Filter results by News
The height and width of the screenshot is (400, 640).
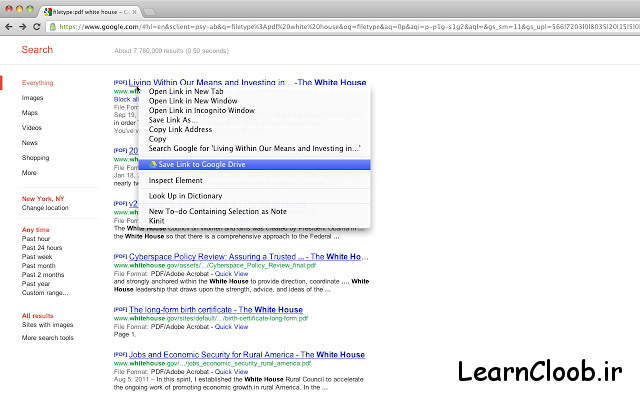click(29, 143)
